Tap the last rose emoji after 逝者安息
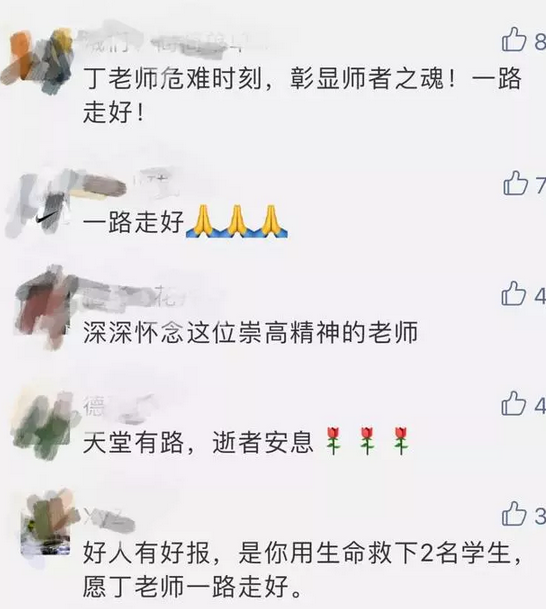Image resolution: width=546 pixels, height=609 pixels. click(x=401, y=441)
